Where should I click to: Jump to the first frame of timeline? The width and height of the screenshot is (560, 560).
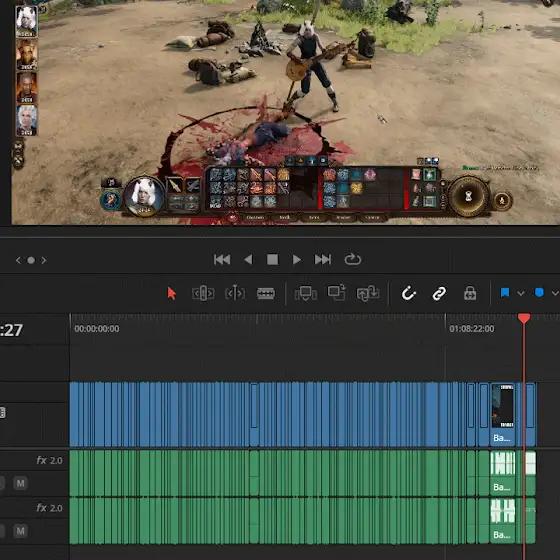pos(222,260)
